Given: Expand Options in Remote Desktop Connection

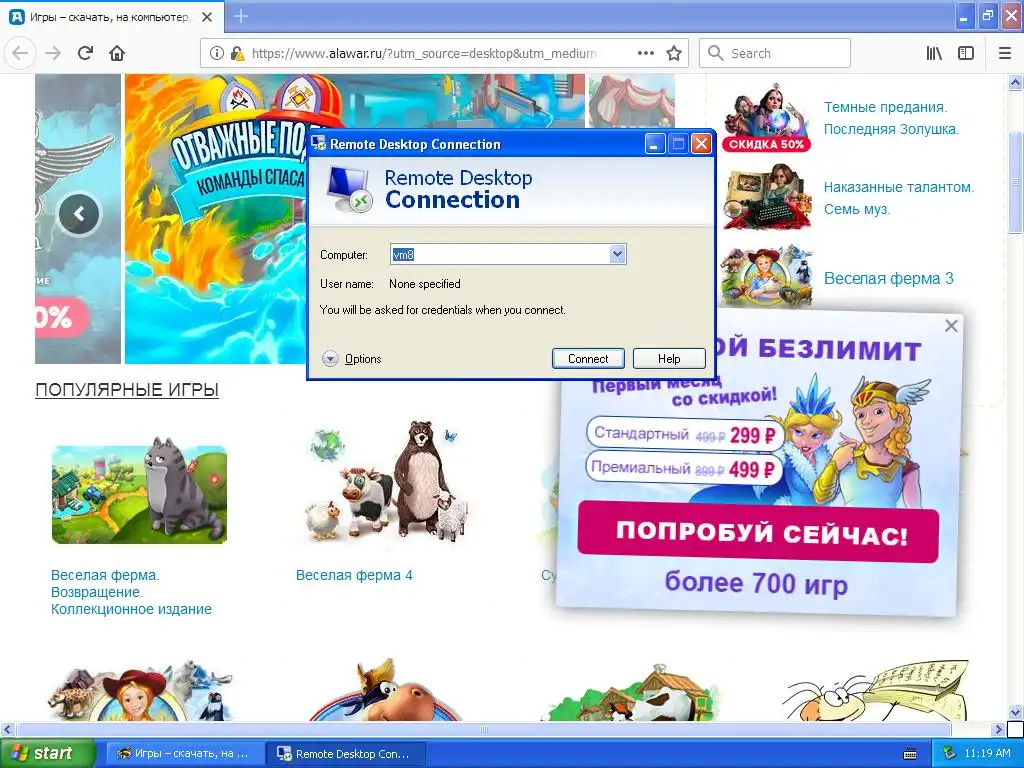Looking at the screenshot, I should pos(352,359).
